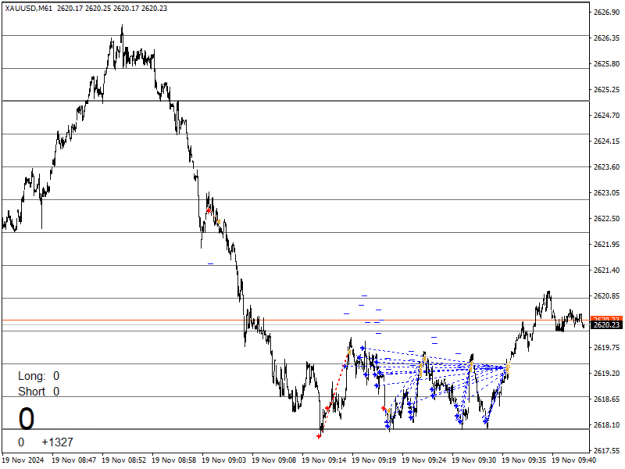Pick the 19 Nov 09:14 time label
The image size is (625, 469).
pos(324,460)
